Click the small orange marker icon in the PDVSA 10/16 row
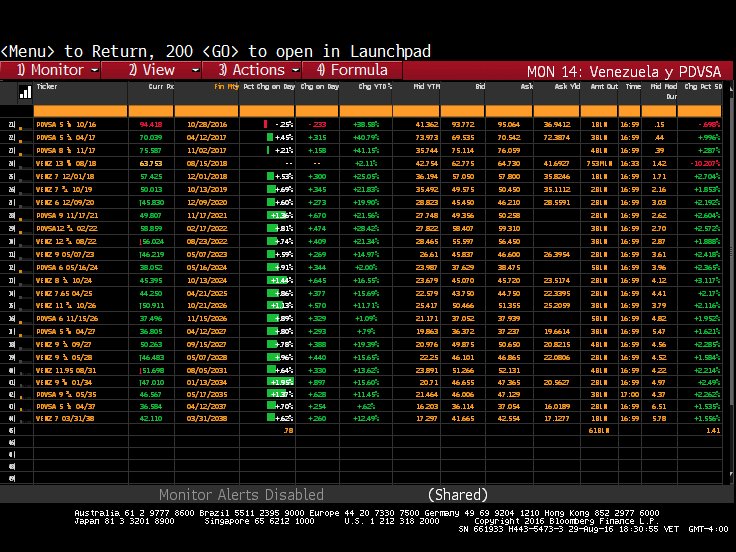Viewport: 736px width, 552px height. 20,127
